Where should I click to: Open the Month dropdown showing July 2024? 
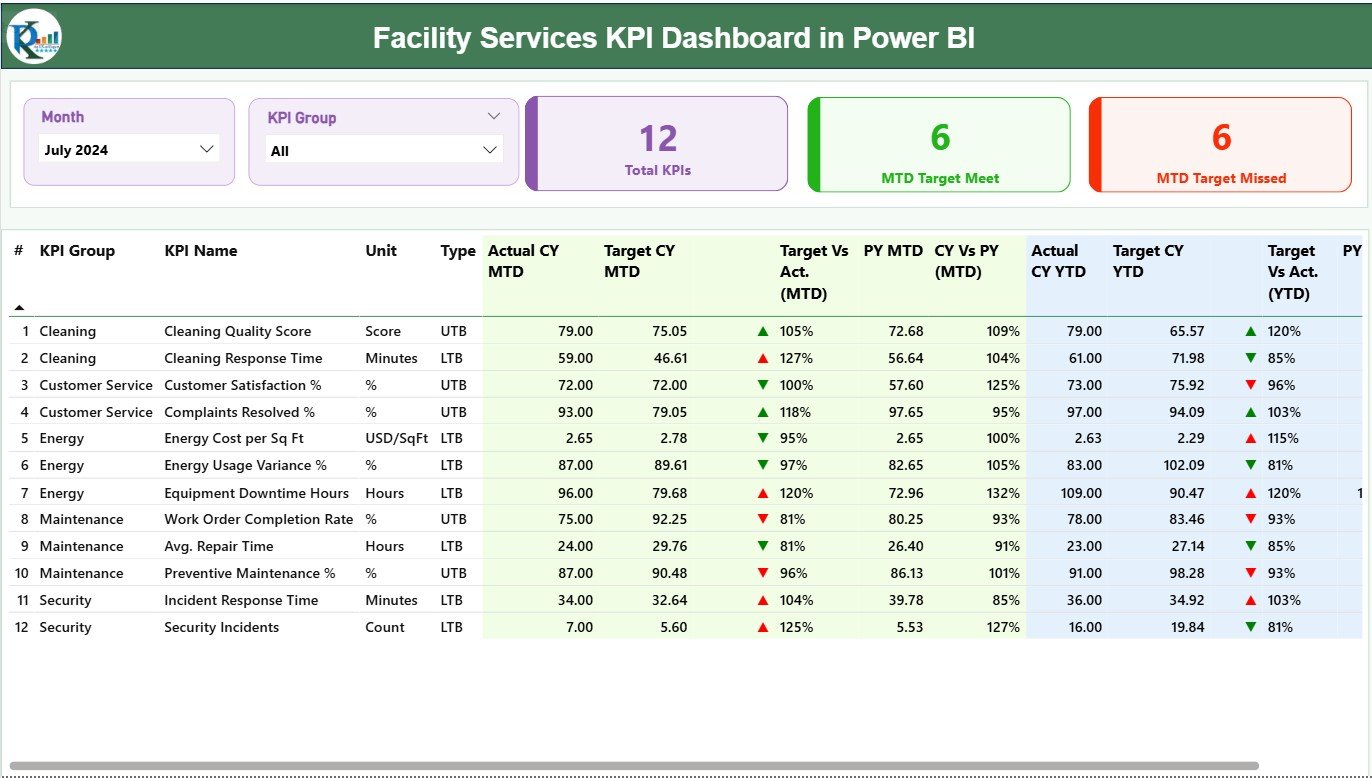130,148
